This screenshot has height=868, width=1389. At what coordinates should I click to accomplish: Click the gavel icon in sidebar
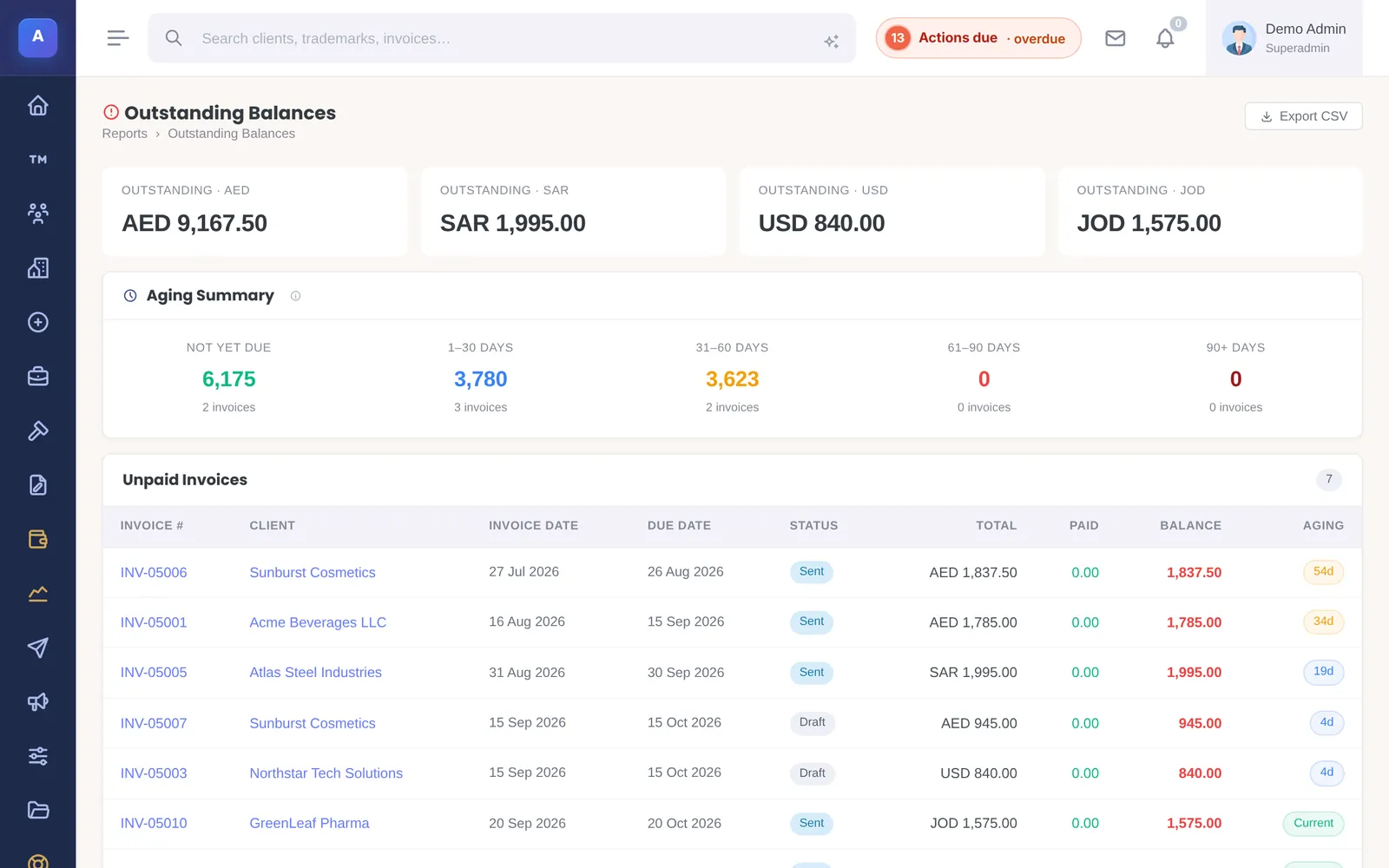click(x=37, y=431)
